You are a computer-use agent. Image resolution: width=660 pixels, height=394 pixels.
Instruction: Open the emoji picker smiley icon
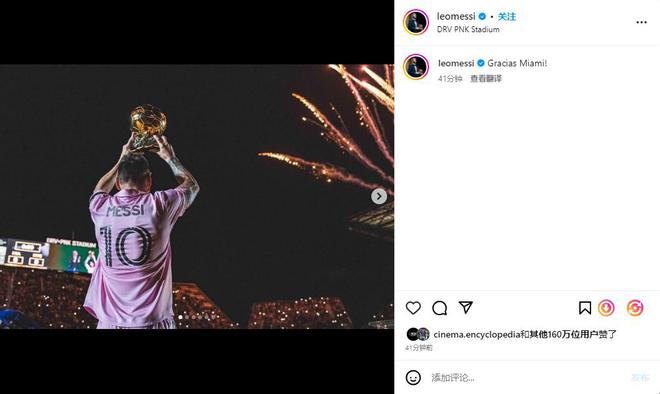(x=413, y=377)
